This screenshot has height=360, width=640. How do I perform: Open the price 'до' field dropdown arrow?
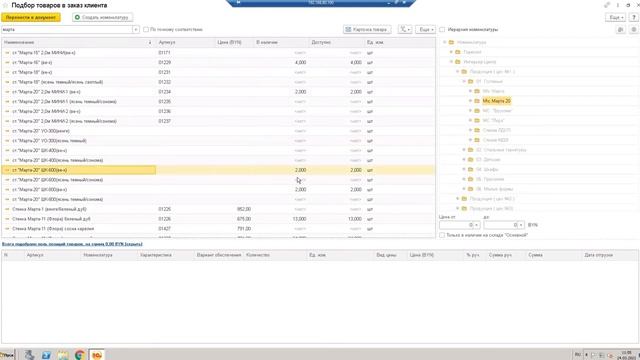(x=521, y=225)
